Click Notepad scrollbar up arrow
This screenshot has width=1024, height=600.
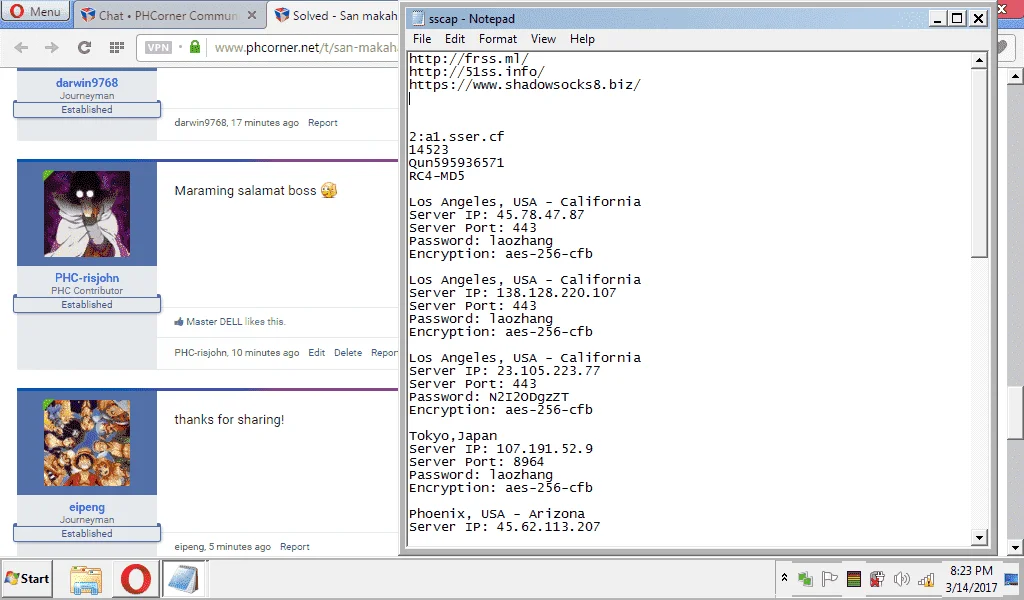point(979,60)
